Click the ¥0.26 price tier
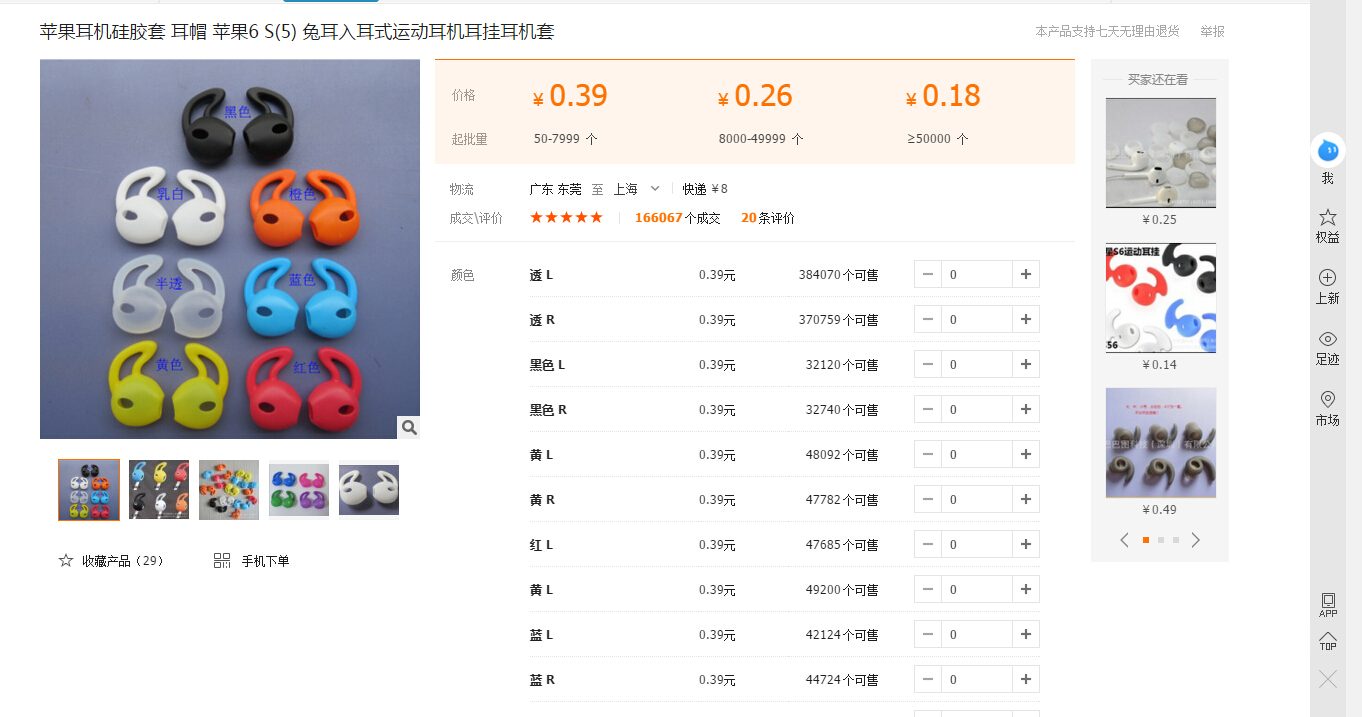 pyautogui.click(x=755, y=96)
